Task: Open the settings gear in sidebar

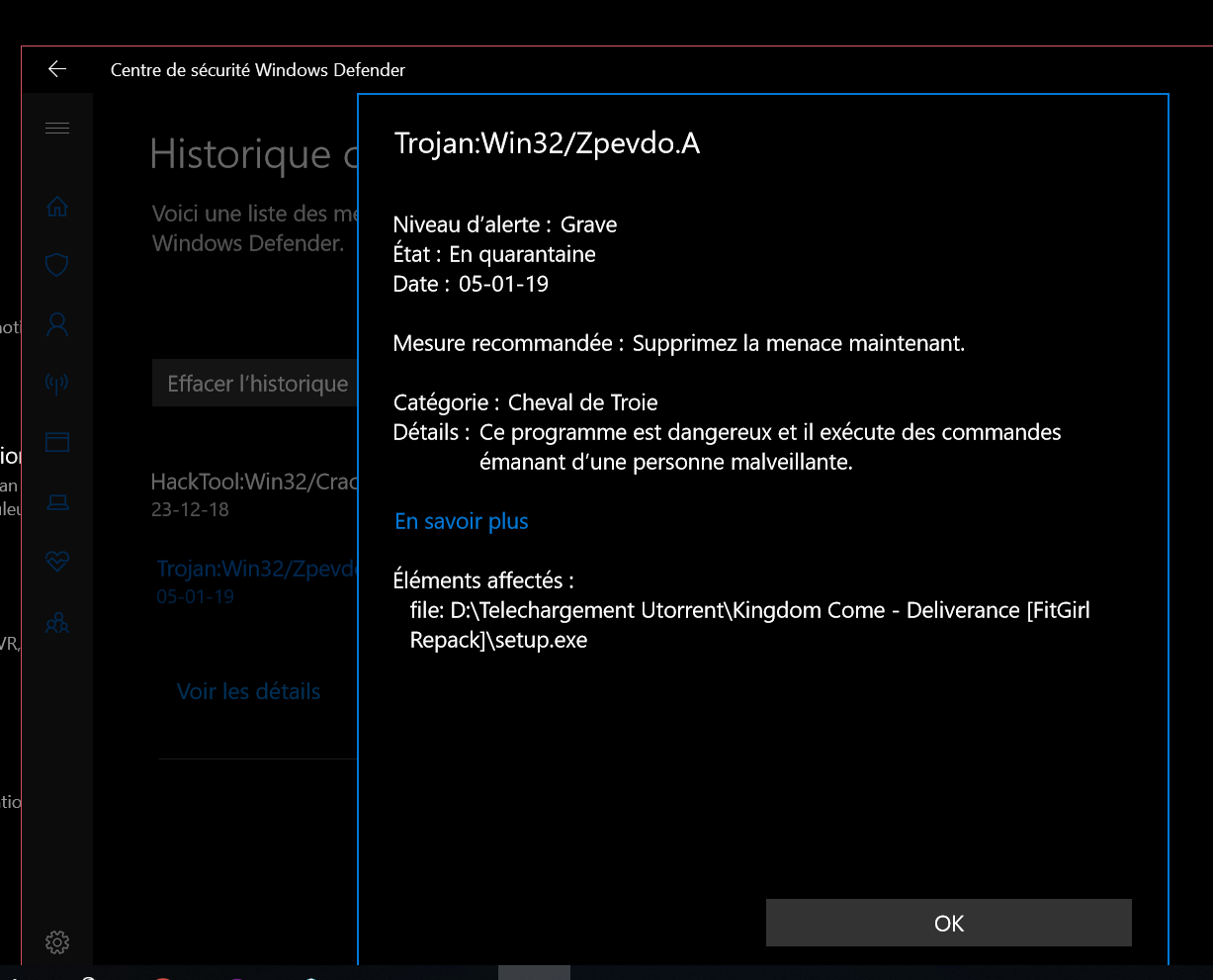Action: pyautogui.click(x=57, y=942)
